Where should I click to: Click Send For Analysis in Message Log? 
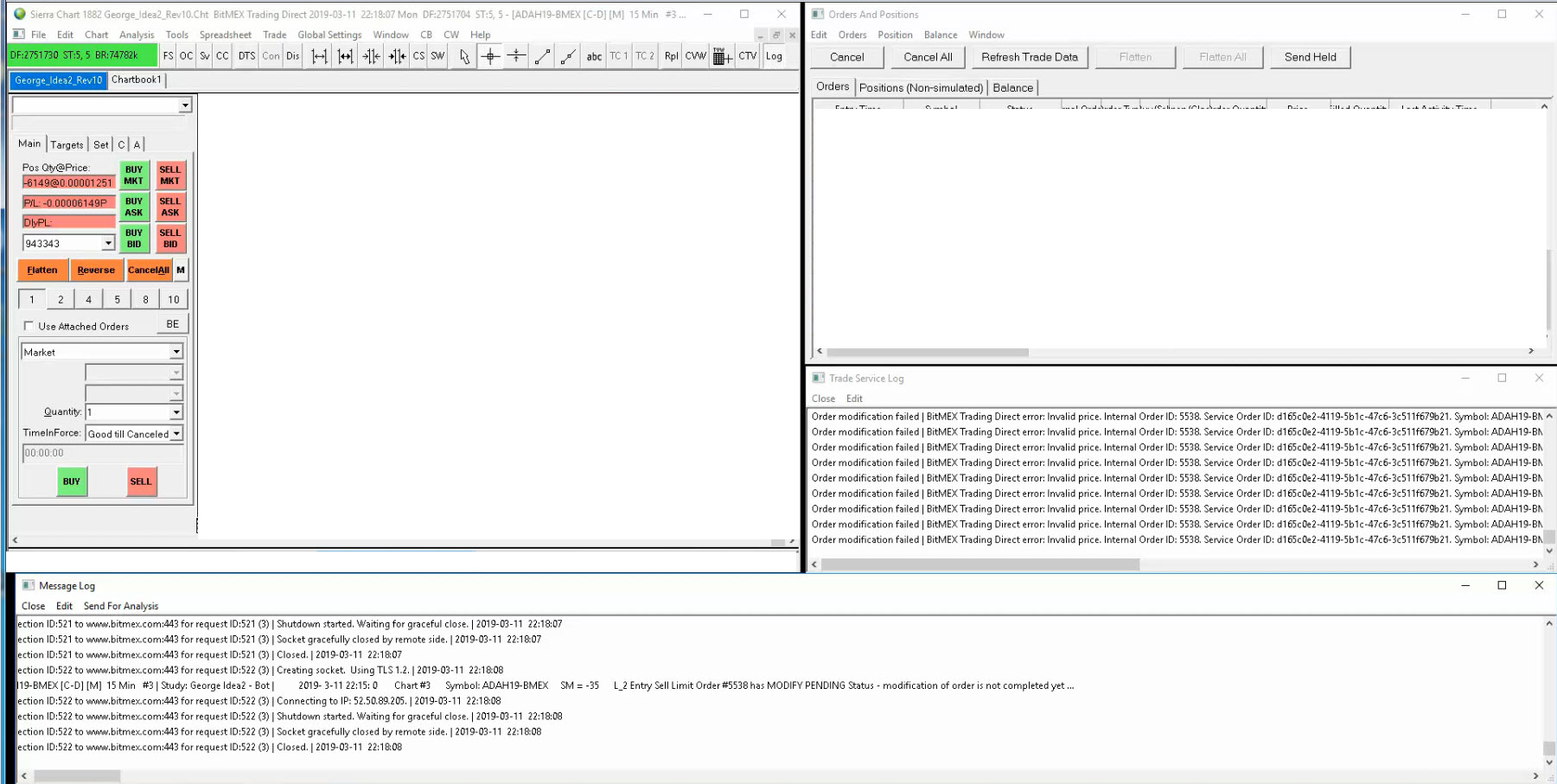[x=121, y=606]
